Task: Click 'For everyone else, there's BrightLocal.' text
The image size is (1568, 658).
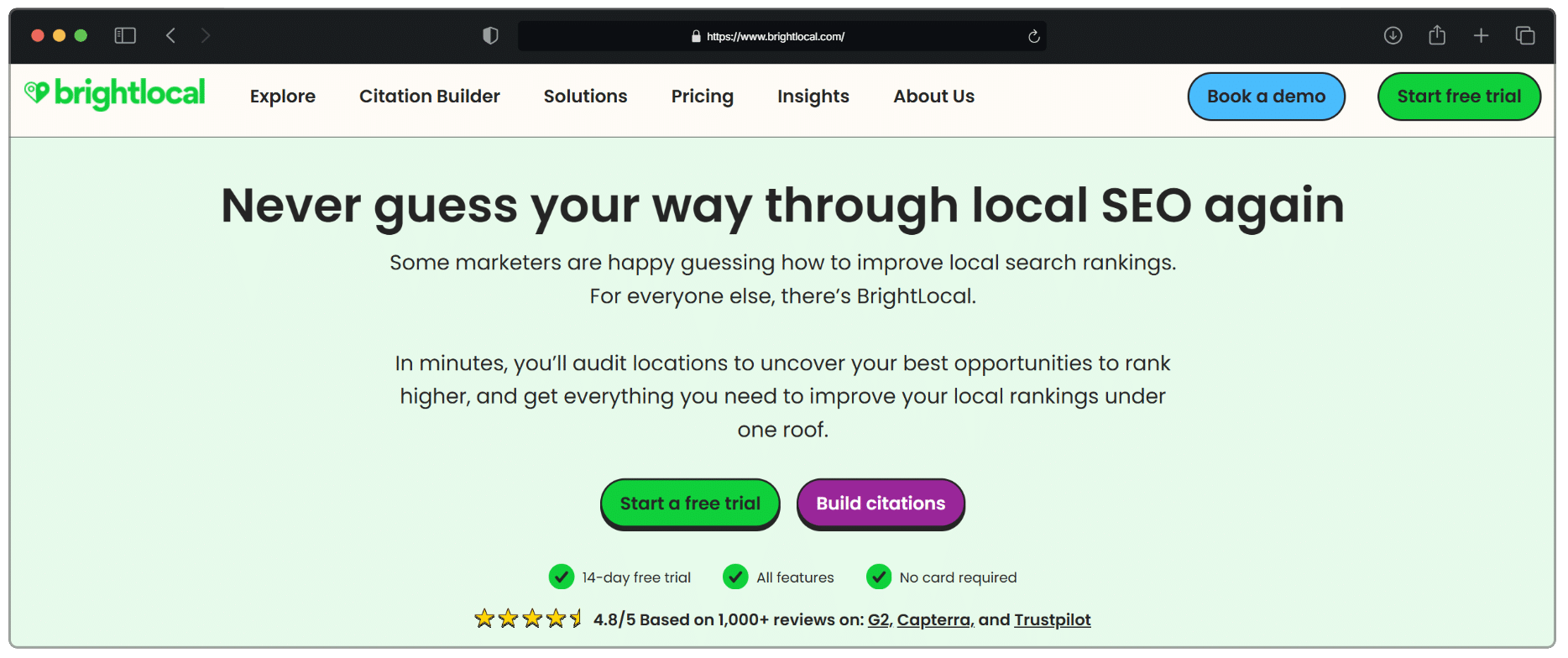Action: pyautogui.click(x=783, y=296)
